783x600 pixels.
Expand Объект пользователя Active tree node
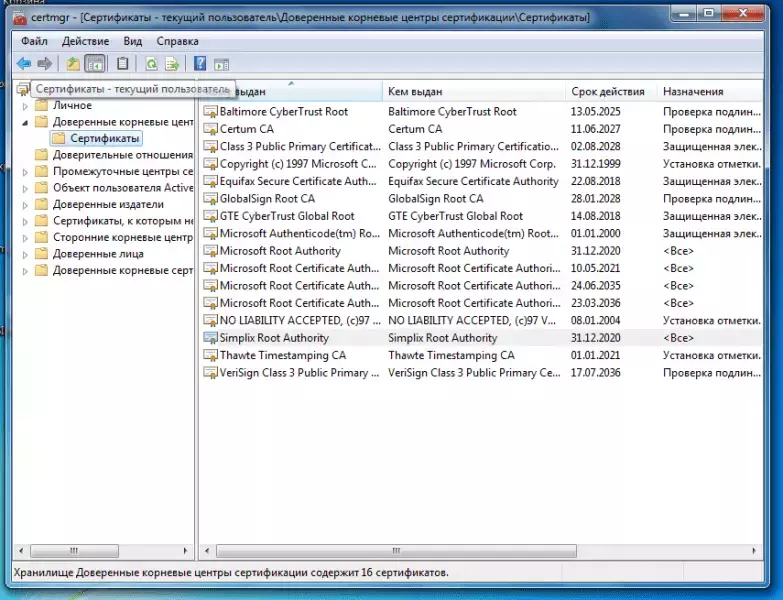click(25, 188)
